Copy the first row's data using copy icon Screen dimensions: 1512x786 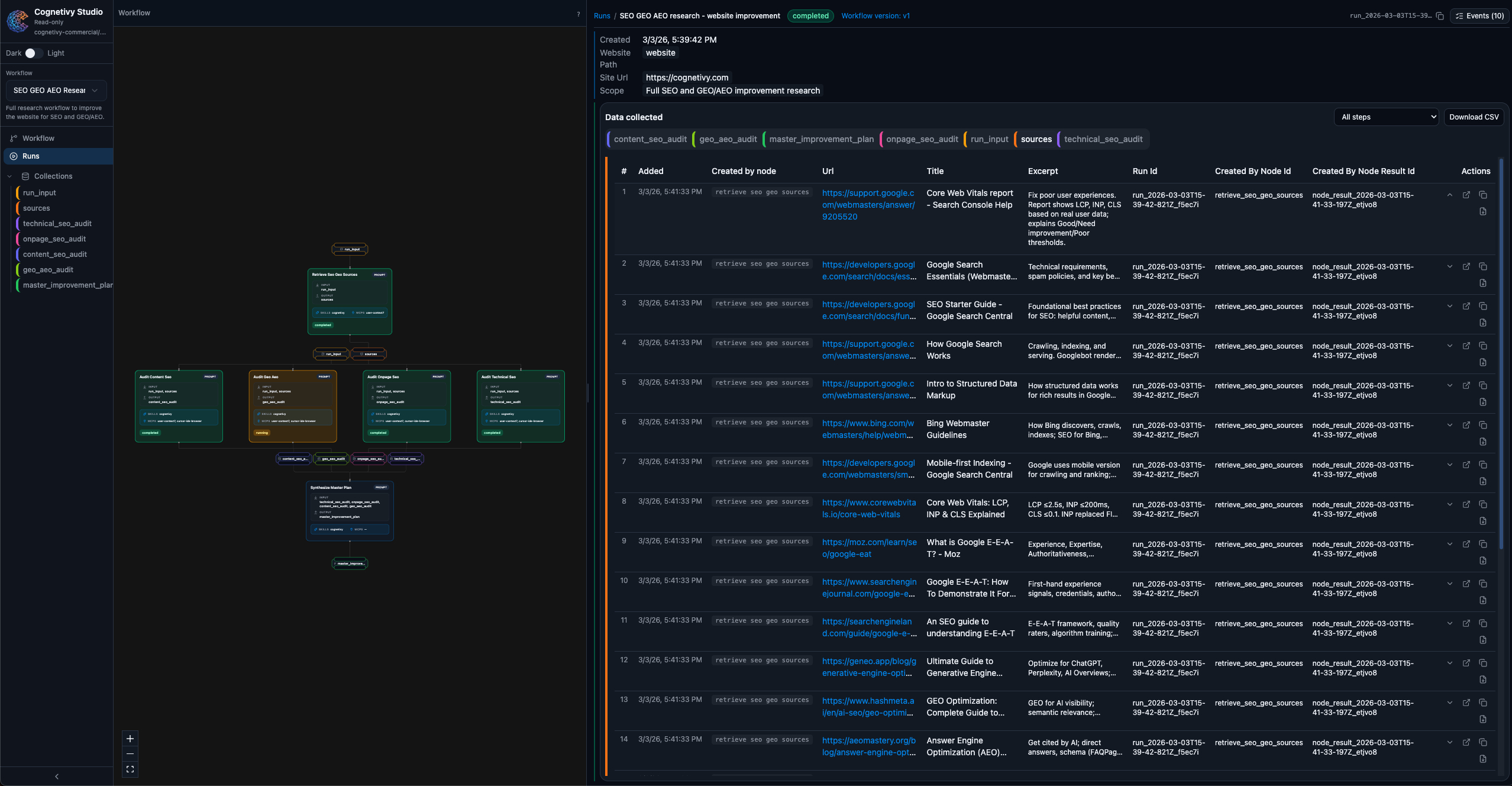click(x=1484, y=195)
